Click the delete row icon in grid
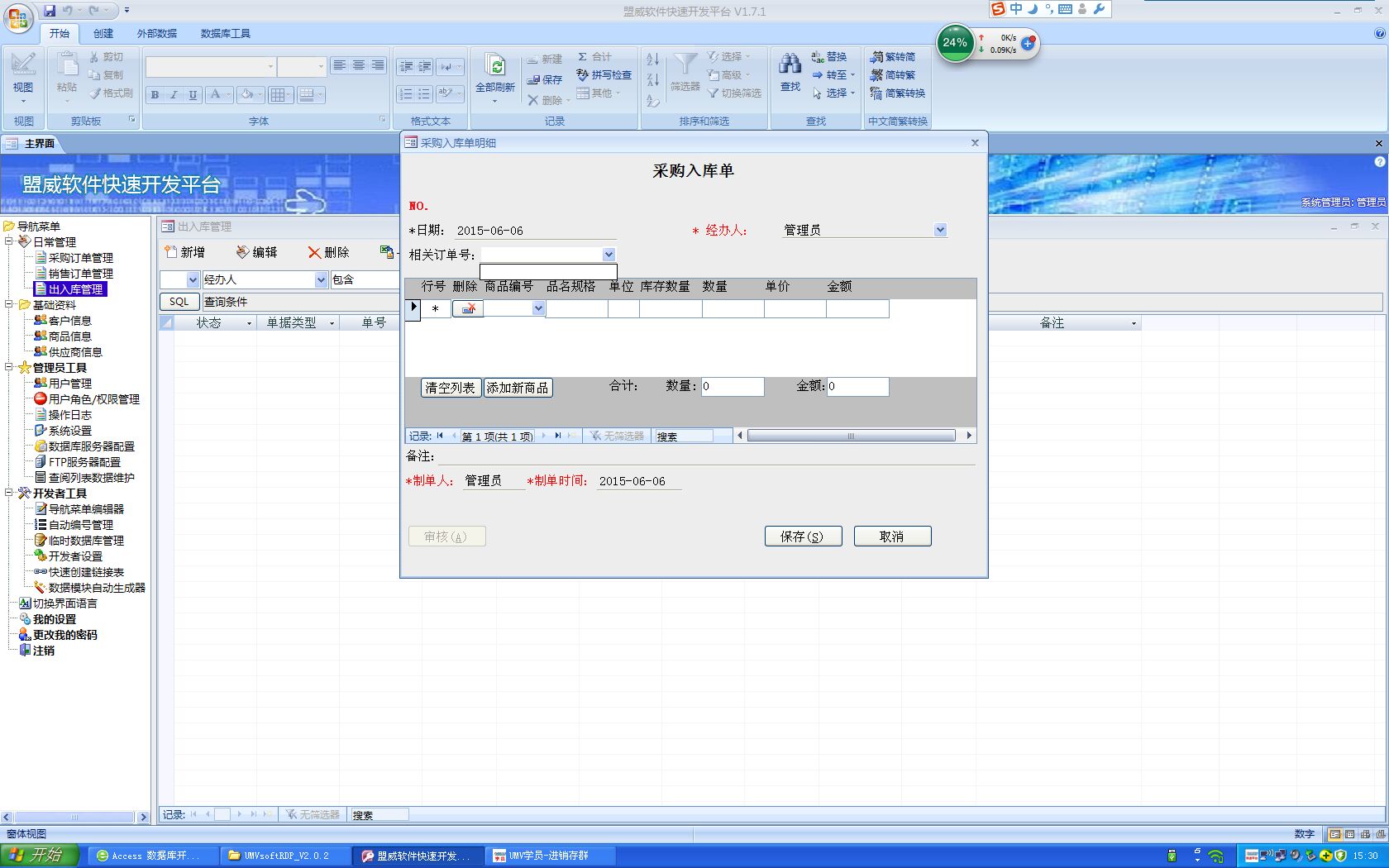Screen dimensions: 1389x868 467,308
